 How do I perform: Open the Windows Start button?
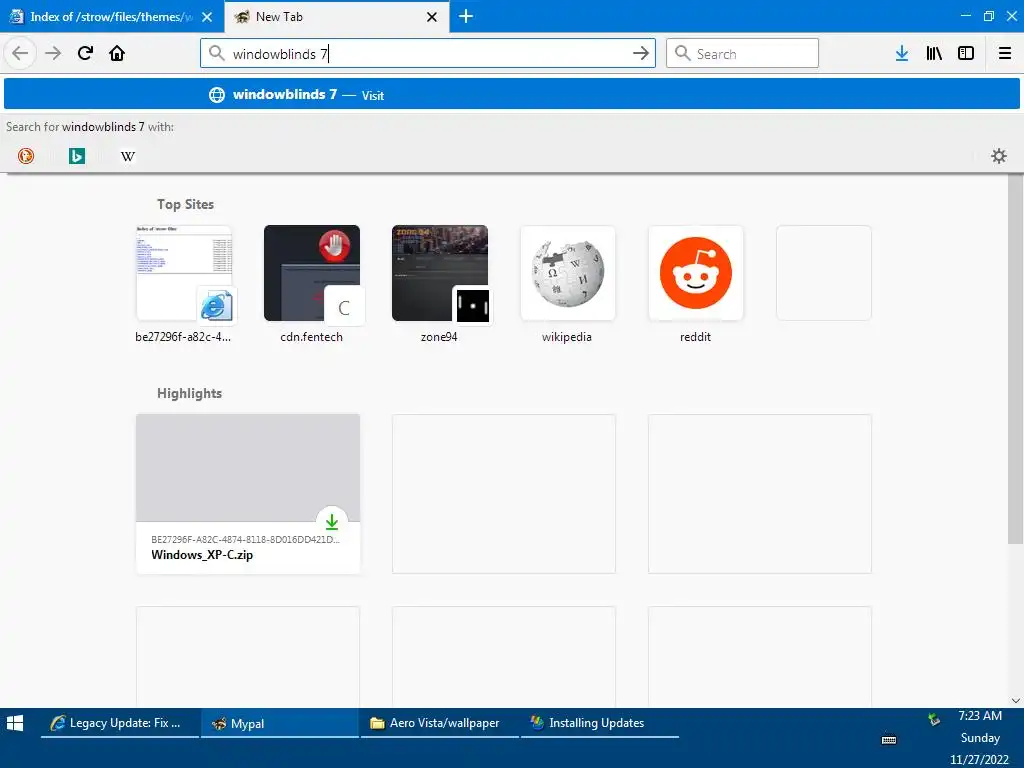pyautogui.click(x=15, y=723)
